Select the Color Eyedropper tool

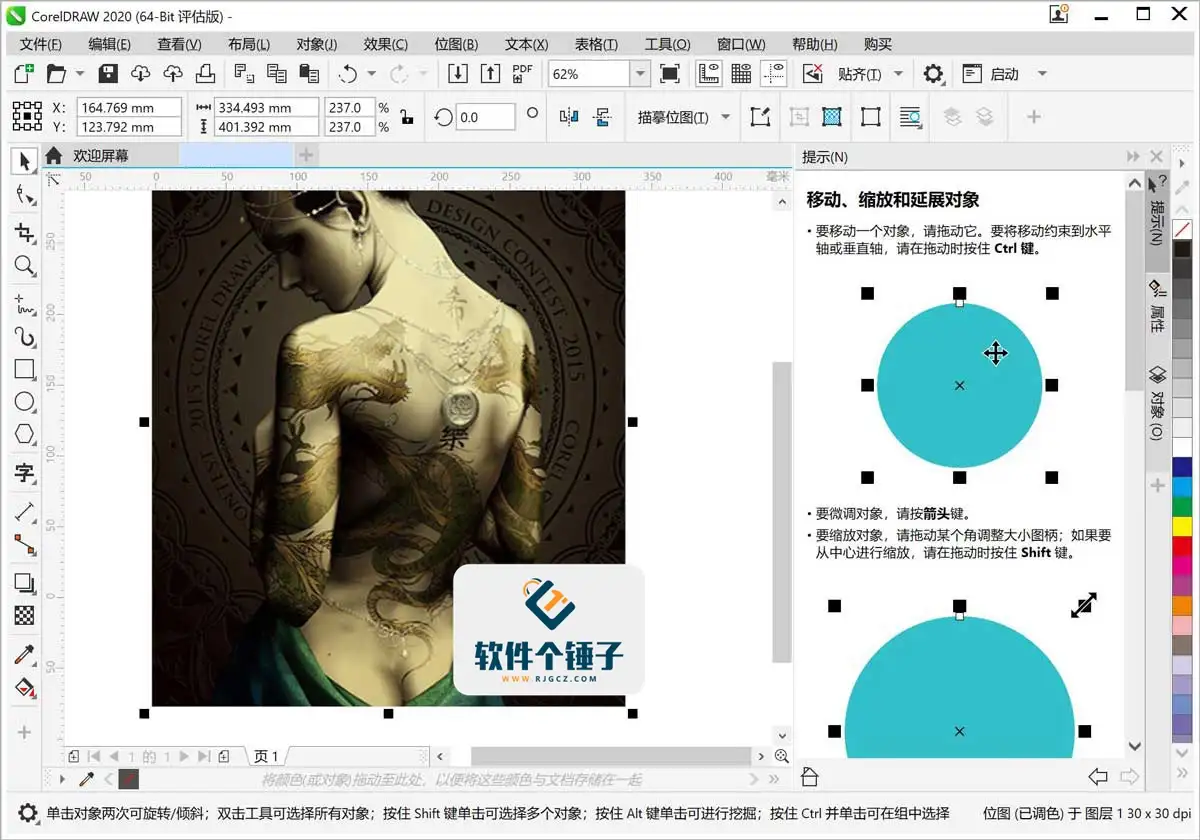[25, 655]
